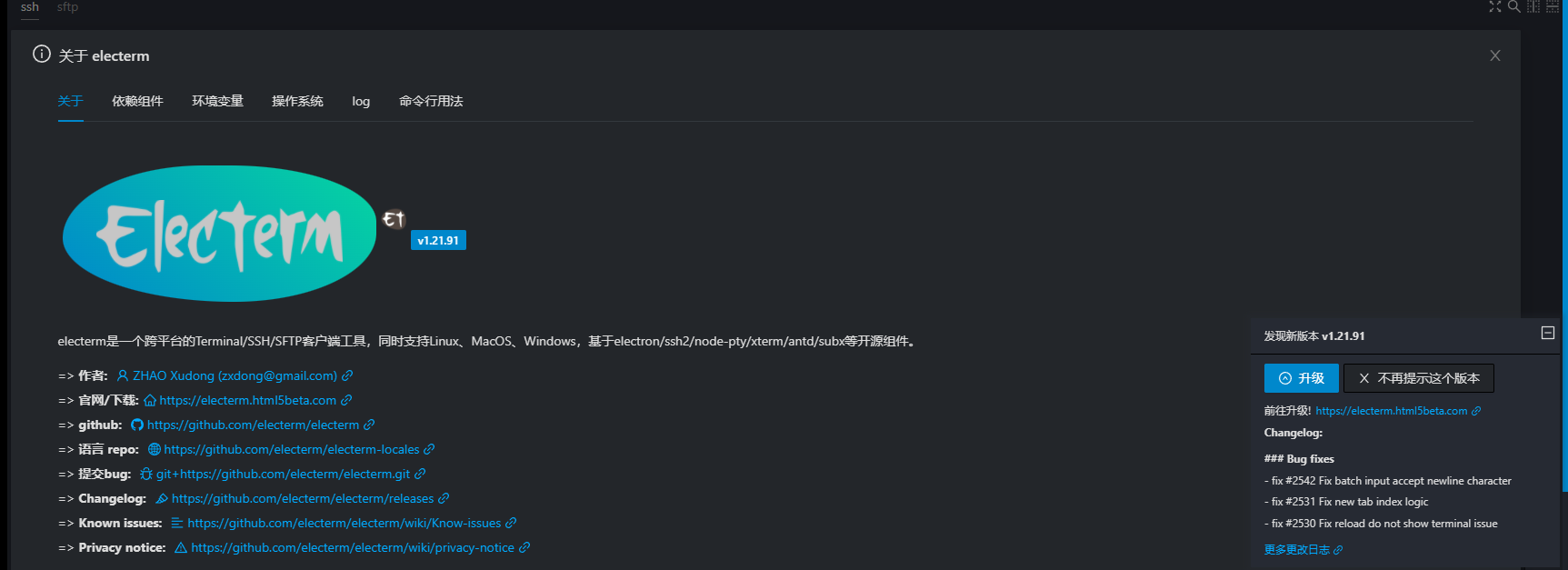Click fix #2531 new tab index line
Image resolution: width=1568 pixels, height=570 pixels.
point(1345,502)
